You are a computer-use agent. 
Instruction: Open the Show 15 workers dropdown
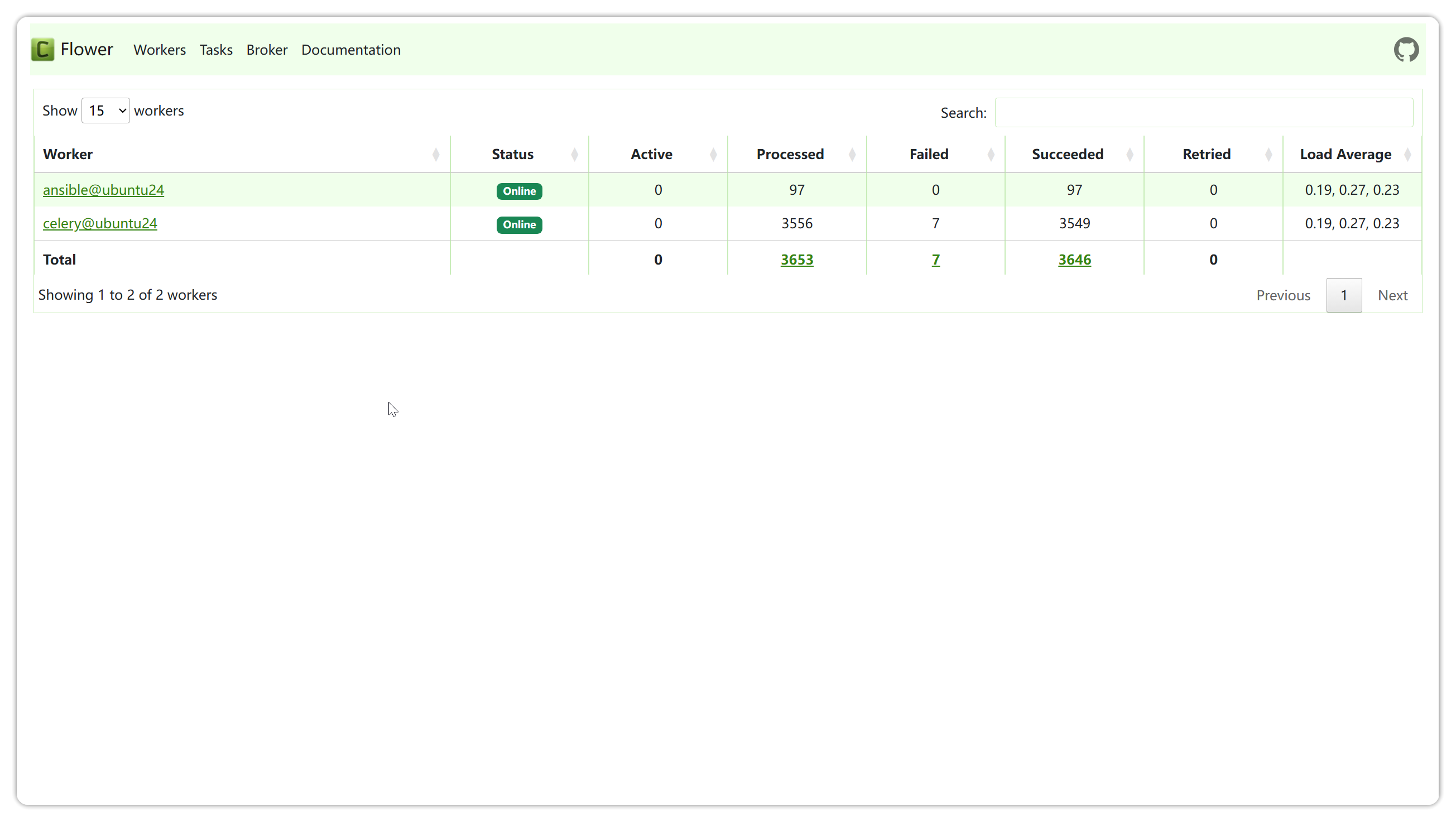coord(105,111)
